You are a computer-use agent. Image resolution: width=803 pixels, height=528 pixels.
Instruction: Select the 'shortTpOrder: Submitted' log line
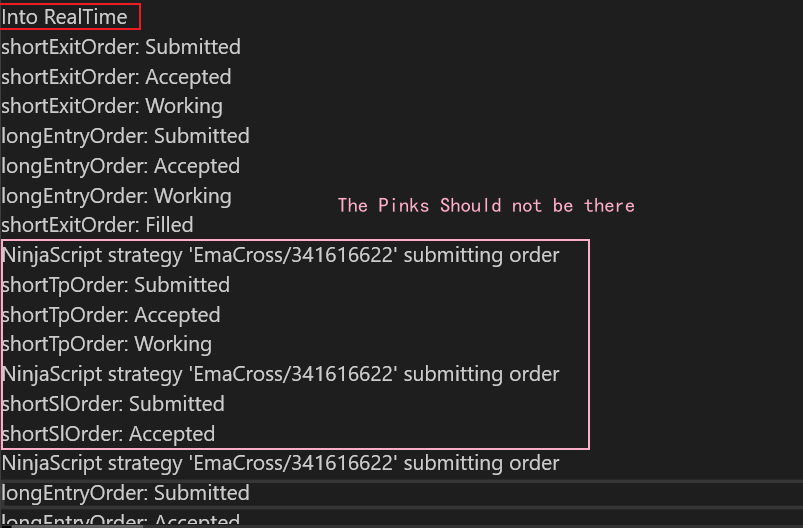pos(116,285)
